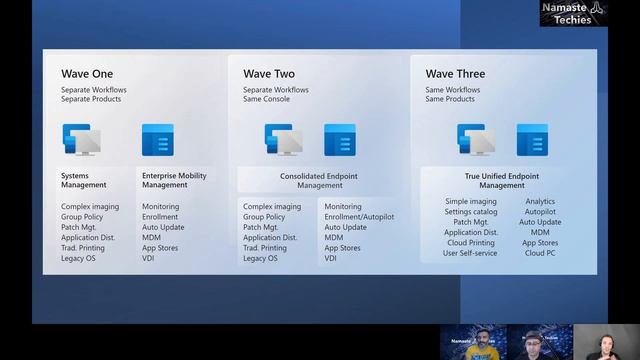Click Separate Products under Wave One

click(91, 99)
